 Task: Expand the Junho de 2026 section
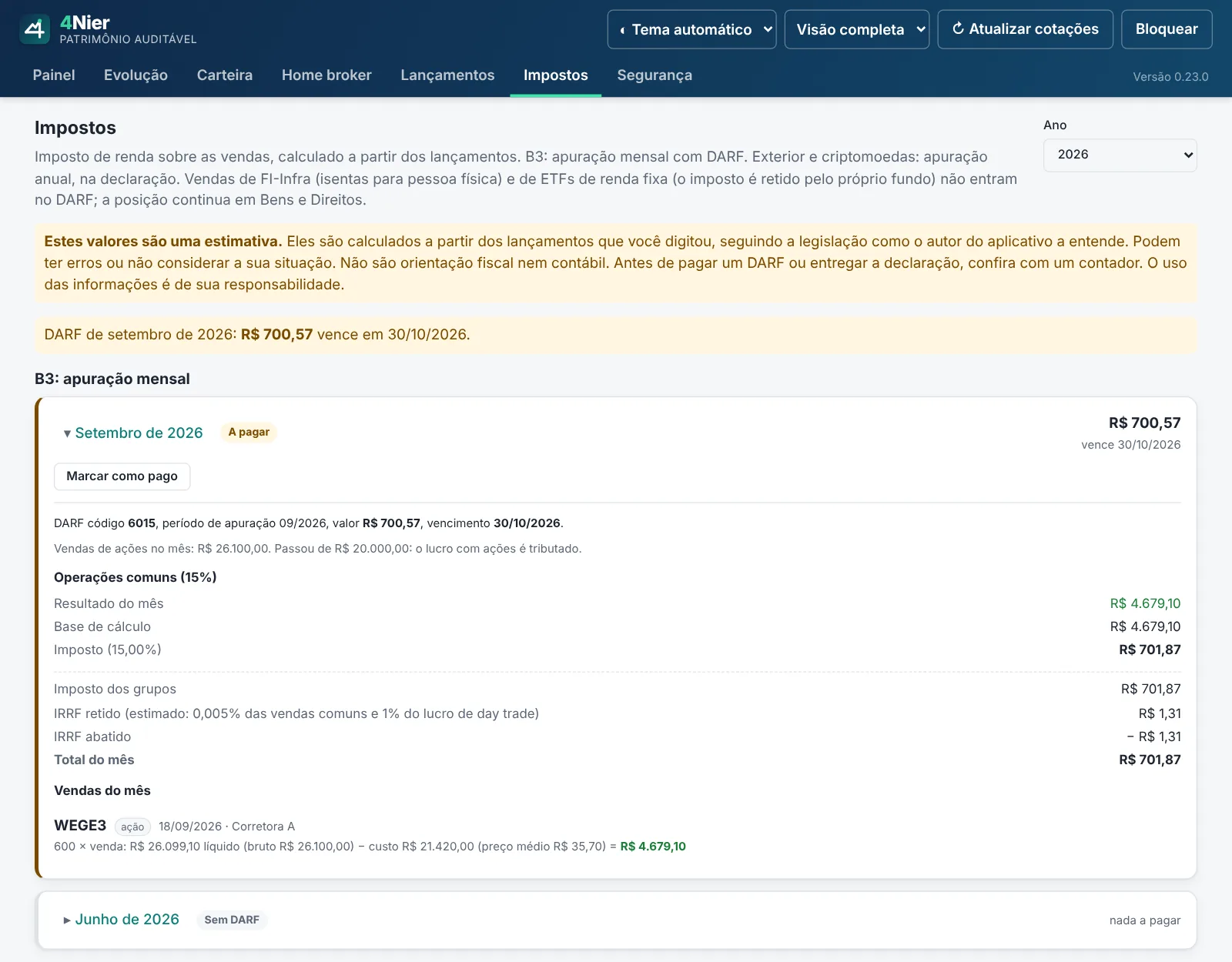pyautogui.click(x=122, y=919)
